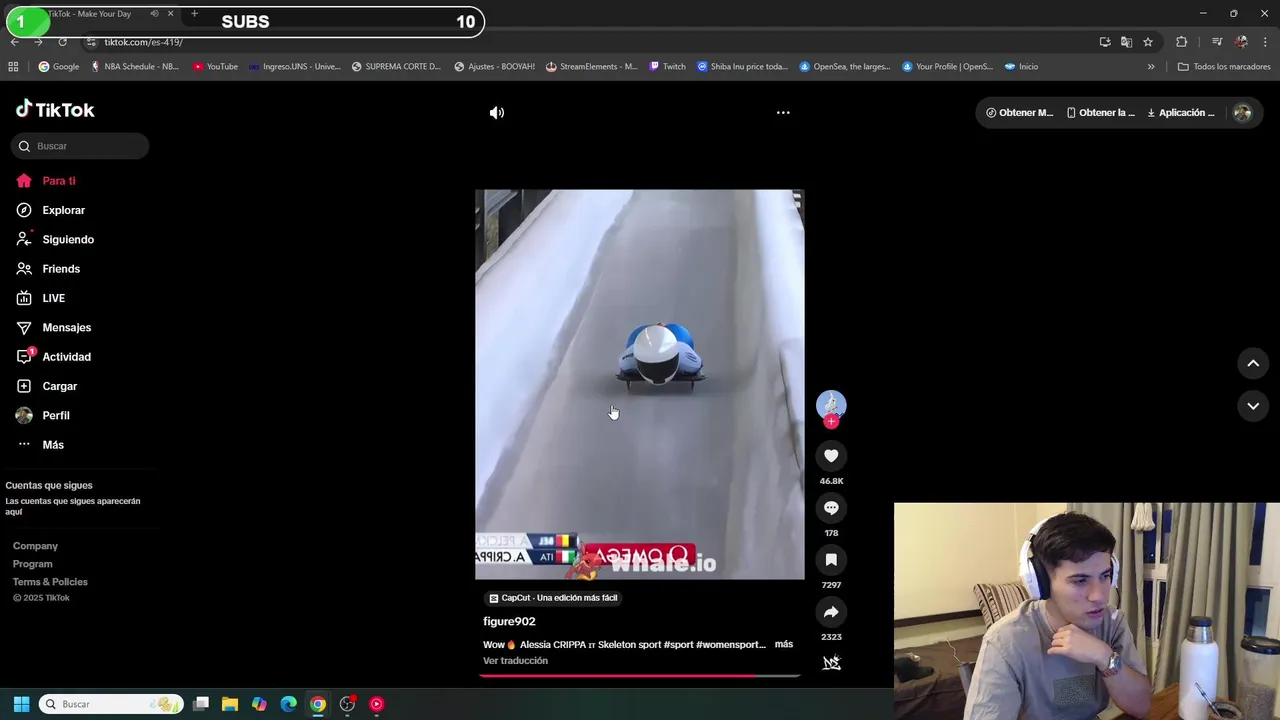This screenshot has width=1280, height=720.
Task: Go to the previous video with the up chevron
Action: click(x=1253, y=364)
